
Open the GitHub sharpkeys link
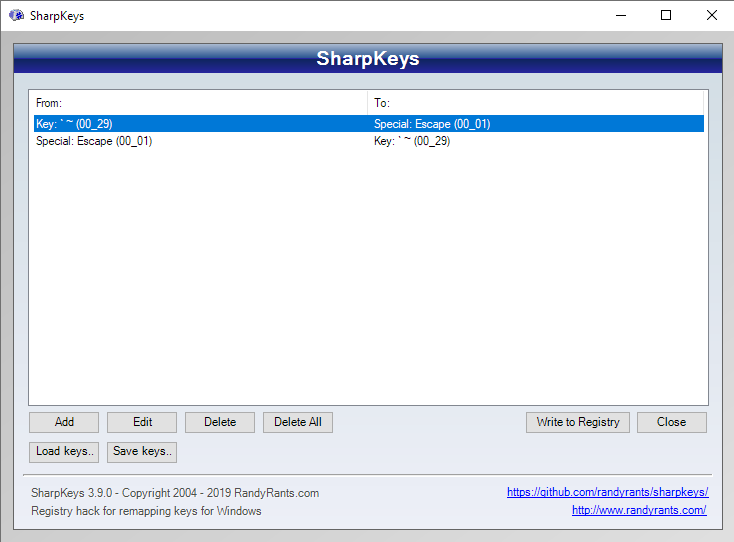tap(608, 492)
